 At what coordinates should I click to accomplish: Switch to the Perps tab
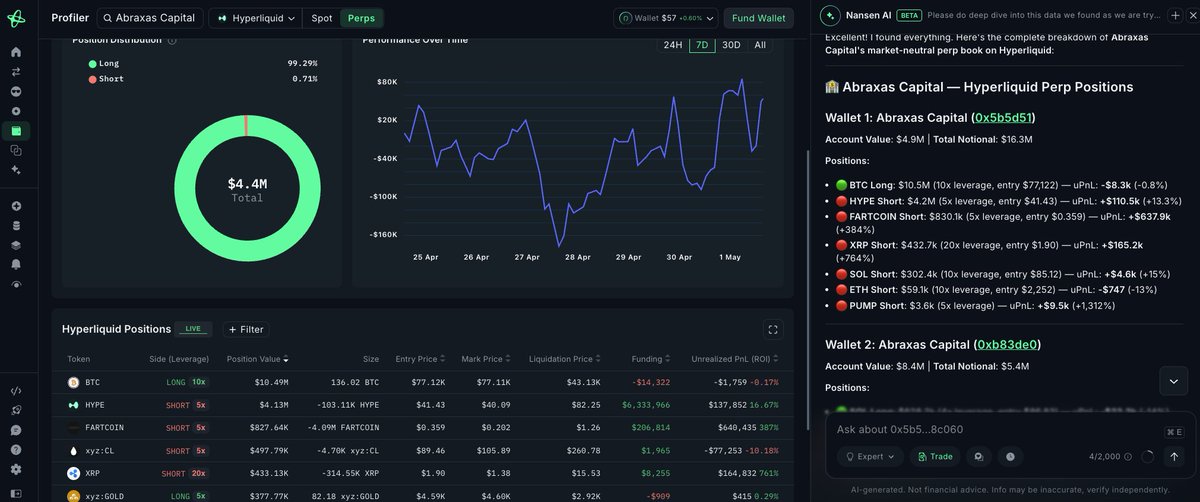pyautogui.click(x=361, y=18)
